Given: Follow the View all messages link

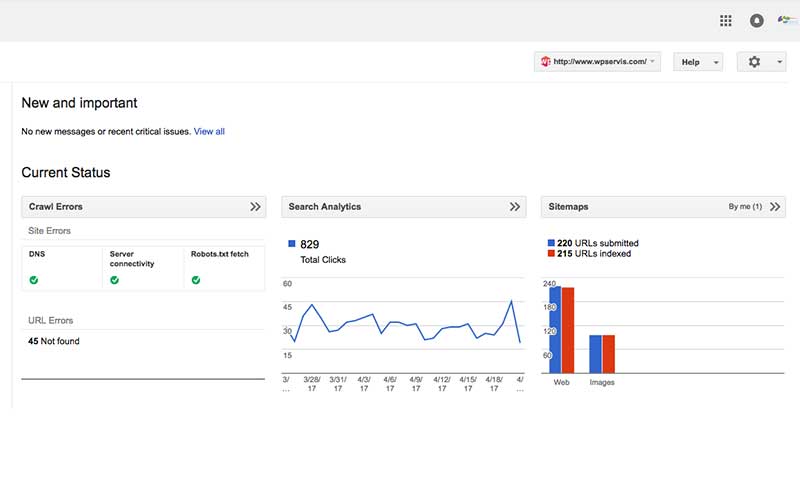Looking at the screenshot, I should point(209,131).
